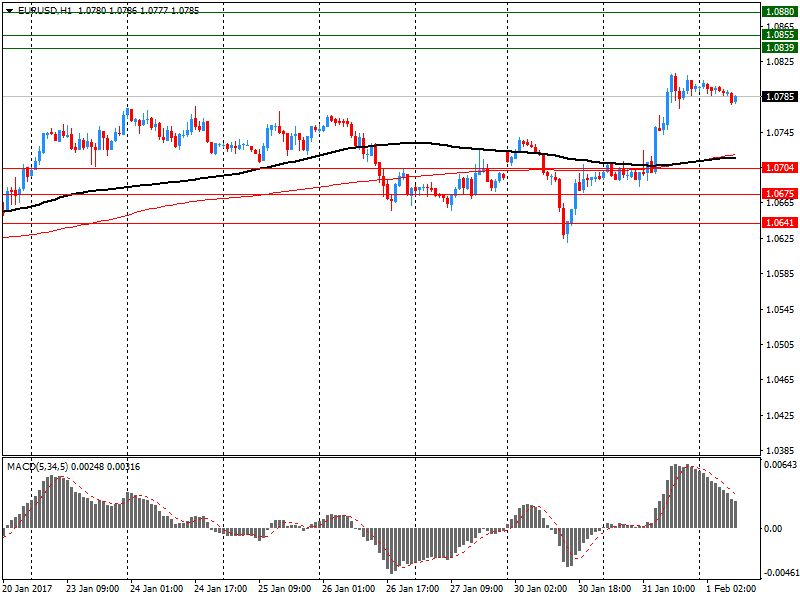The image size is (800, 600).
Task: Select the red 1.0675 support level label
Action: 780,194
